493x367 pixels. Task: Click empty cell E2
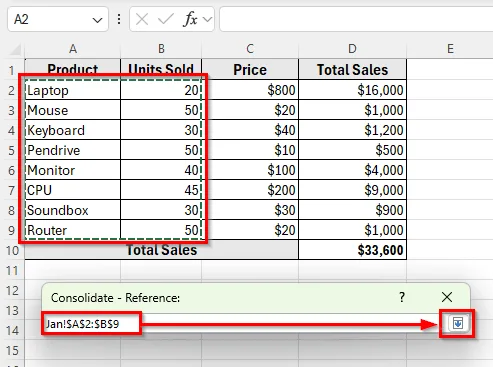[450, 90]
